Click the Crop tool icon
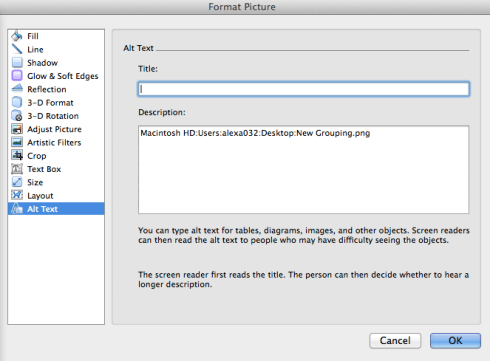 coord(17,155)
